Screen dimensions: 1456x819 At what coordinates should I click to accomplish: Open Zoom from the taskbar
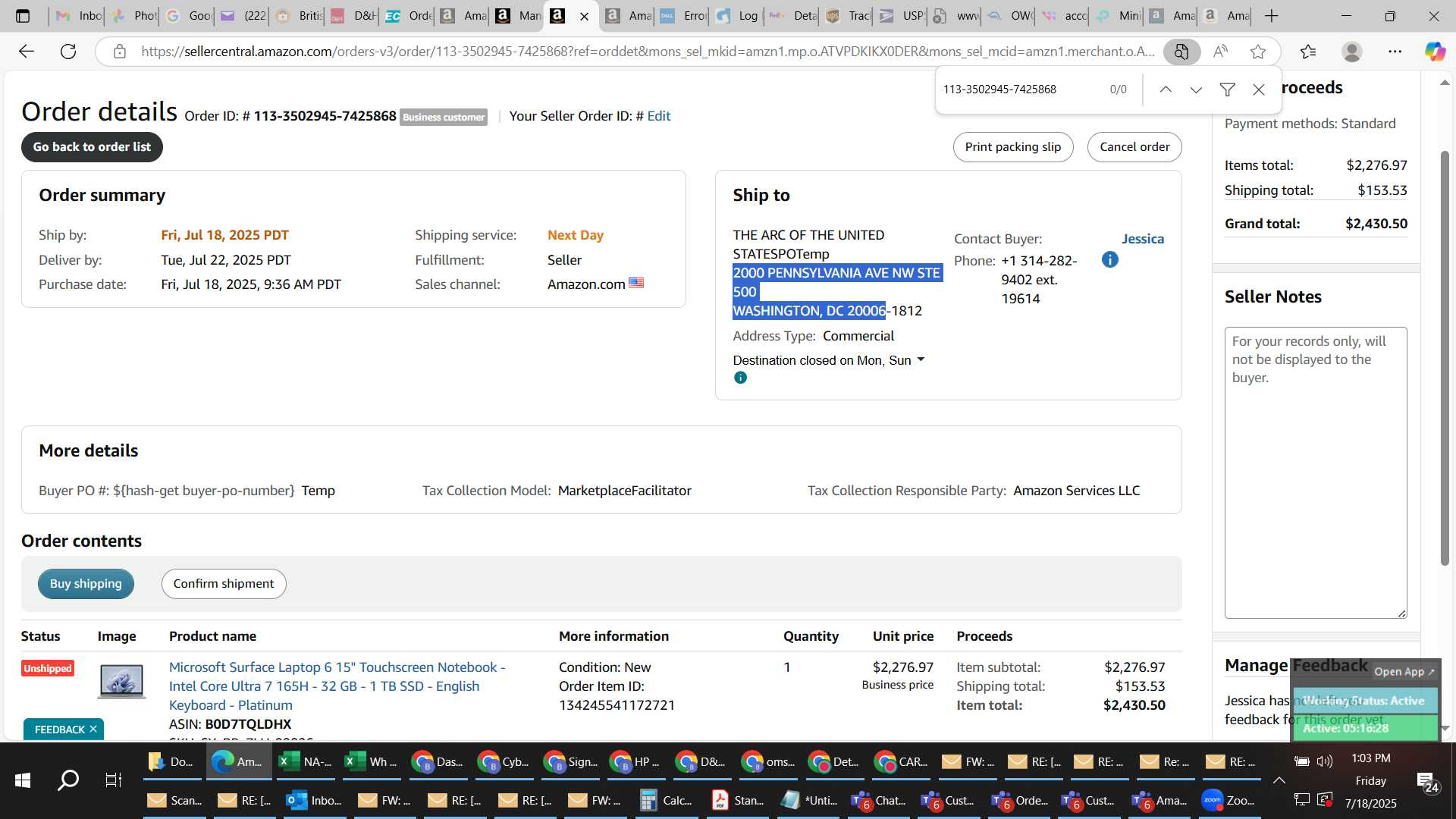[1228, 800]
